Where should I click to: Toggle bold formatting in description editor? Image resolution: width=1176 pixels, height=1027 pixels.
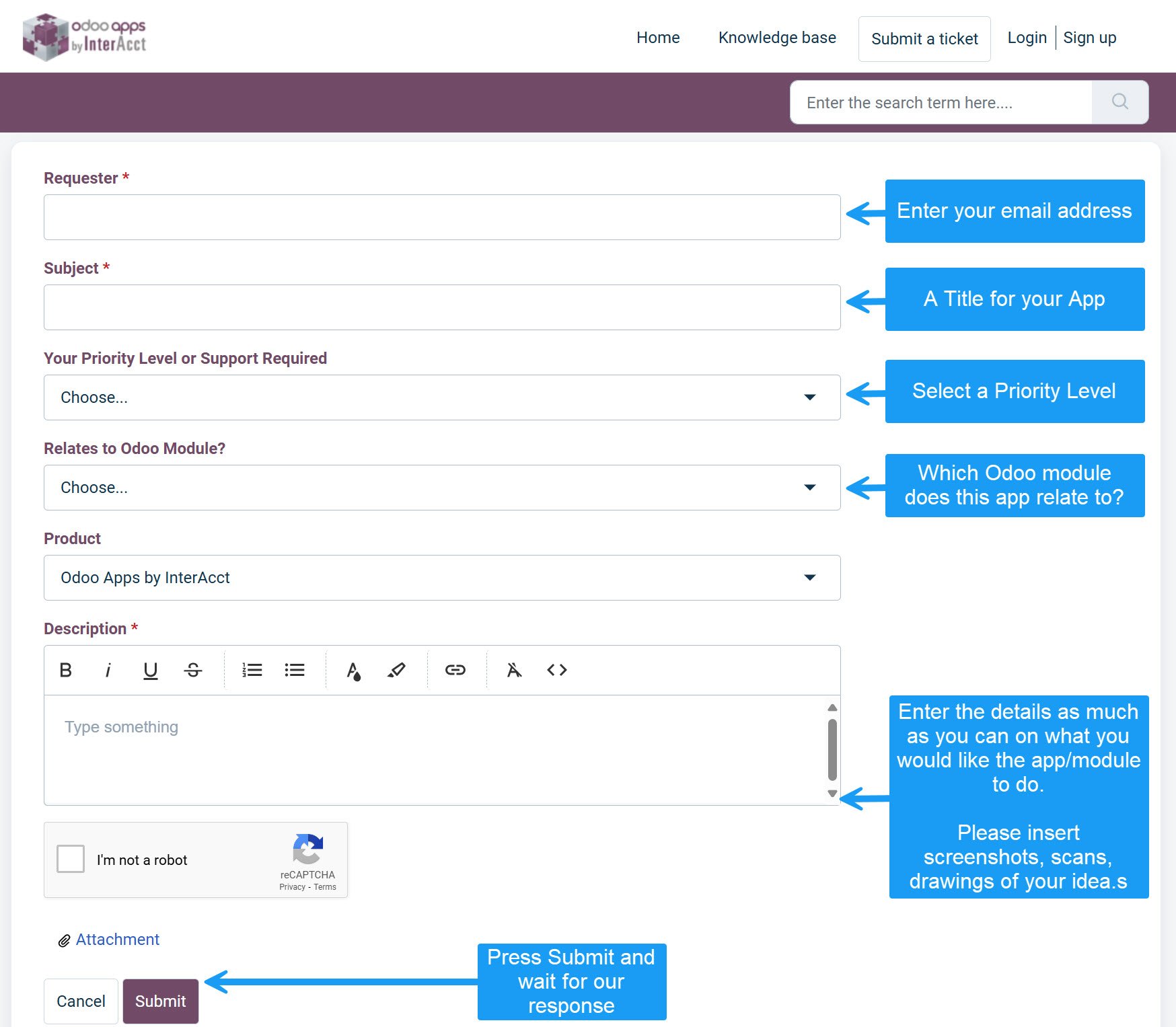click(x=65, y=670)
